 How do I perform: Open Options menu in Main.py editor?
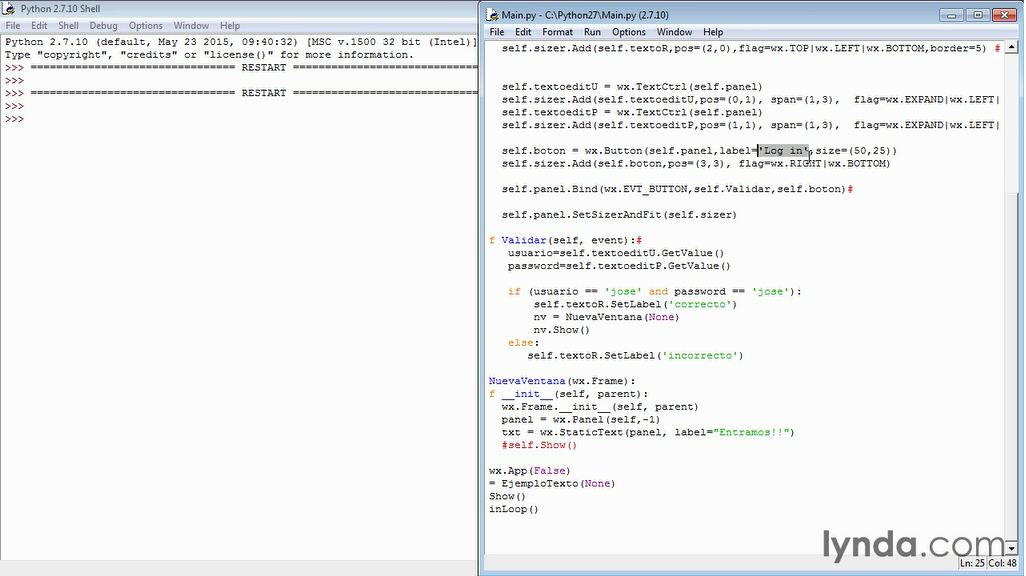(629, 32)
